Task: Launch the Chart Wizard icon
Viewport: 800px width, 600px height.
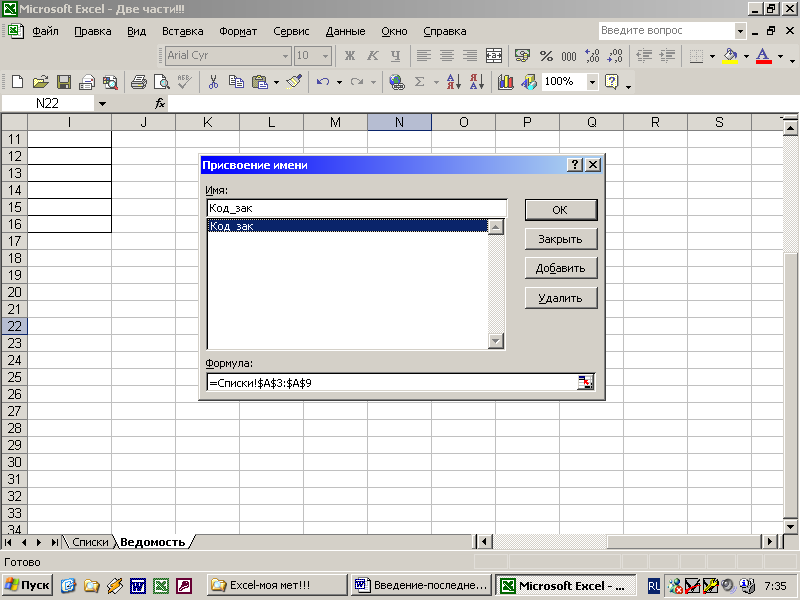Action: tap(506, 82)
